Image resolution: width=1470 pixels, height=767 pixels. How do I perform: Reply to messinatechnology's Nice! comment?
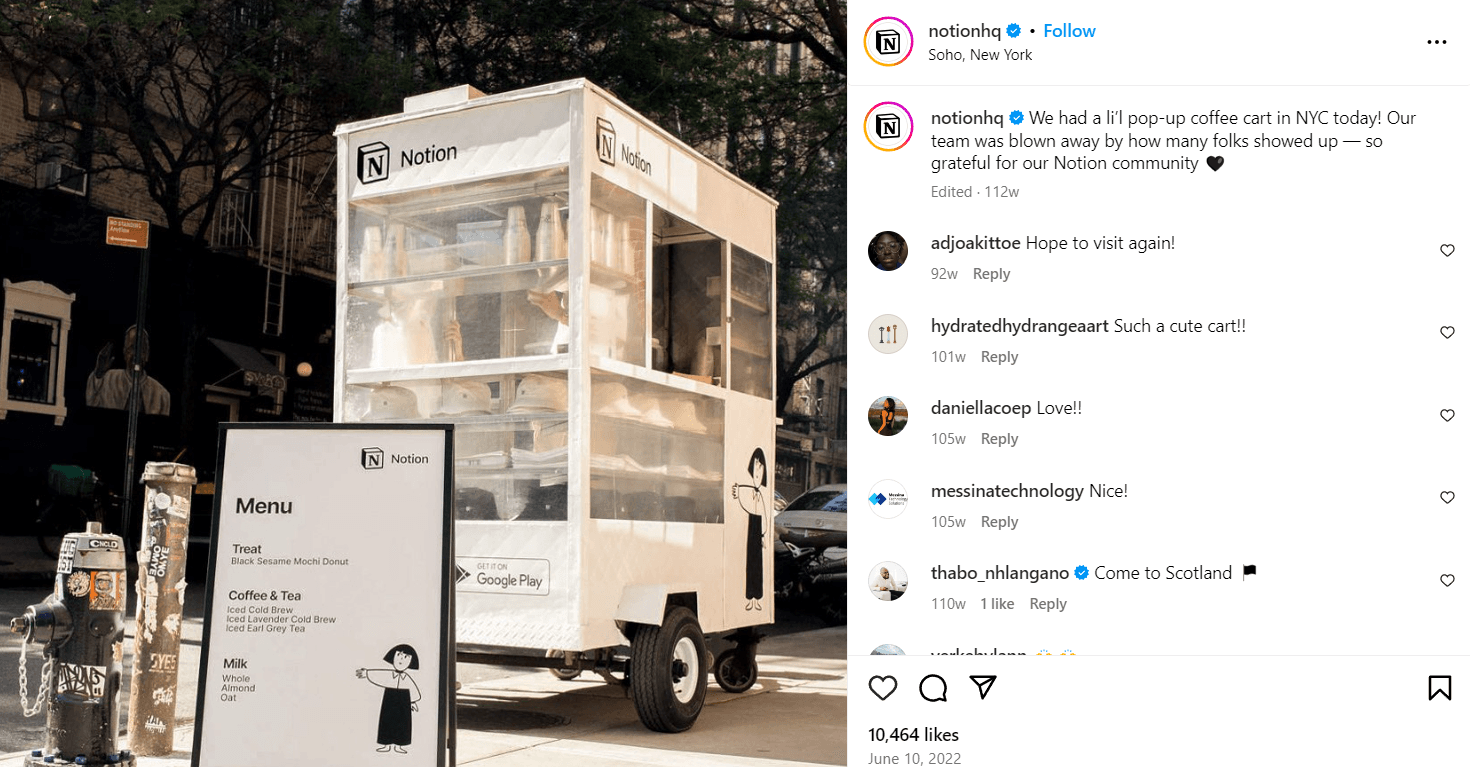[999, 522]
